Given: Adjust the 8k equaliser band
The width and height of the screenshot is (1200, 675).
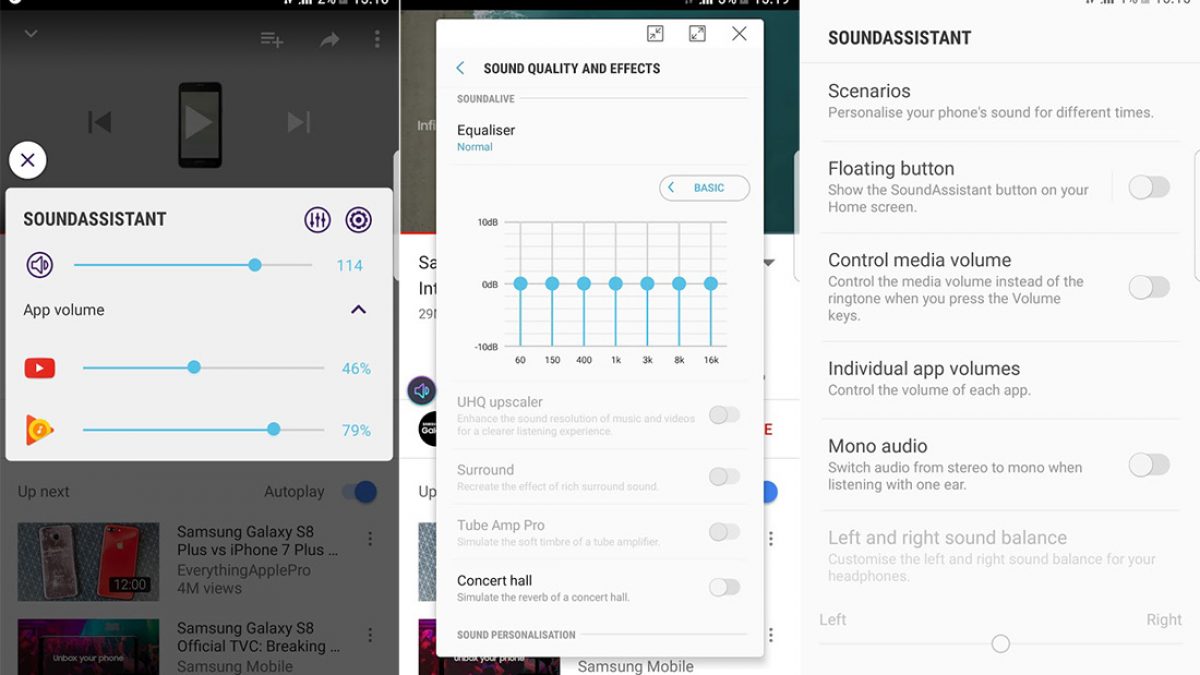Looking at the screenshot, I should [x=679, y=284].
